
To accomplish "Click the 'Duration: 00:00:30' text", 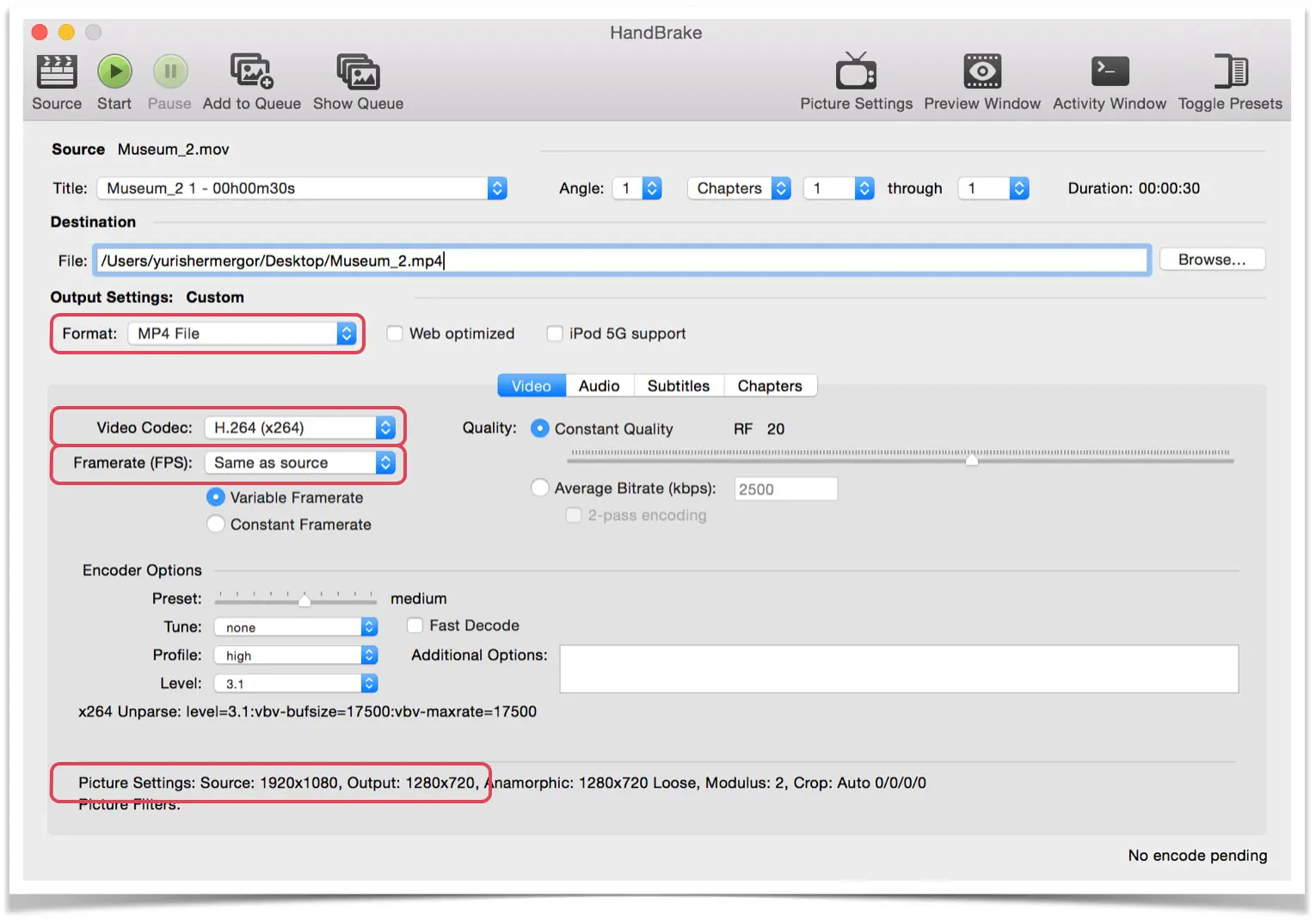I will 1134,188.
